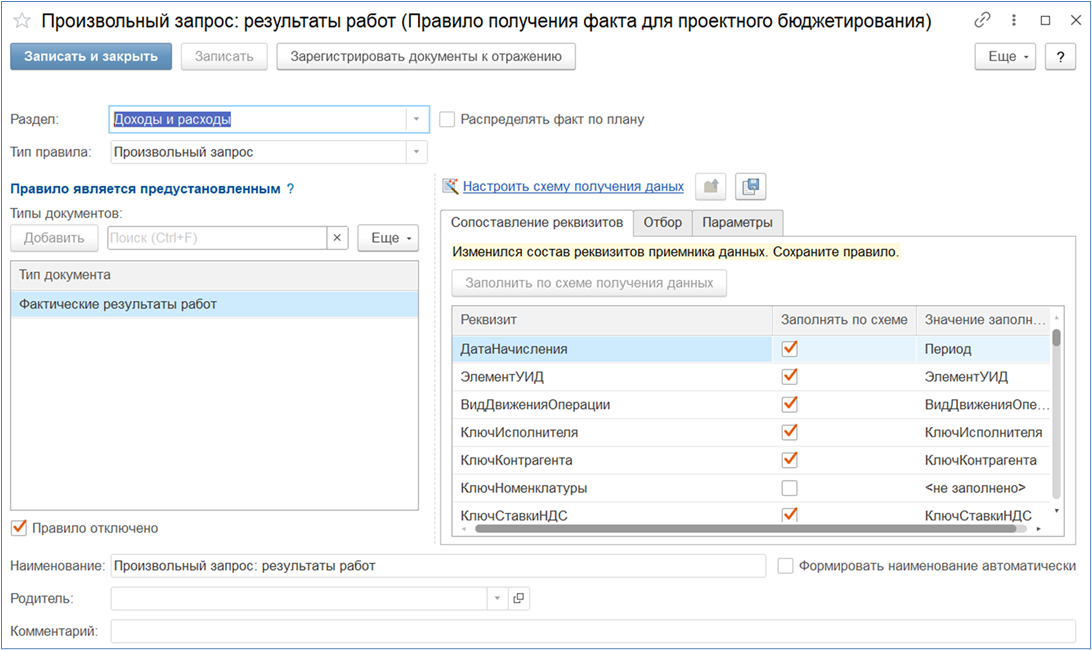This screenshot has height=650, width=1092.
Task: Tick the КлючНоменклатуры fill-by-schema checkbox
Action: [x=790, y=488]
